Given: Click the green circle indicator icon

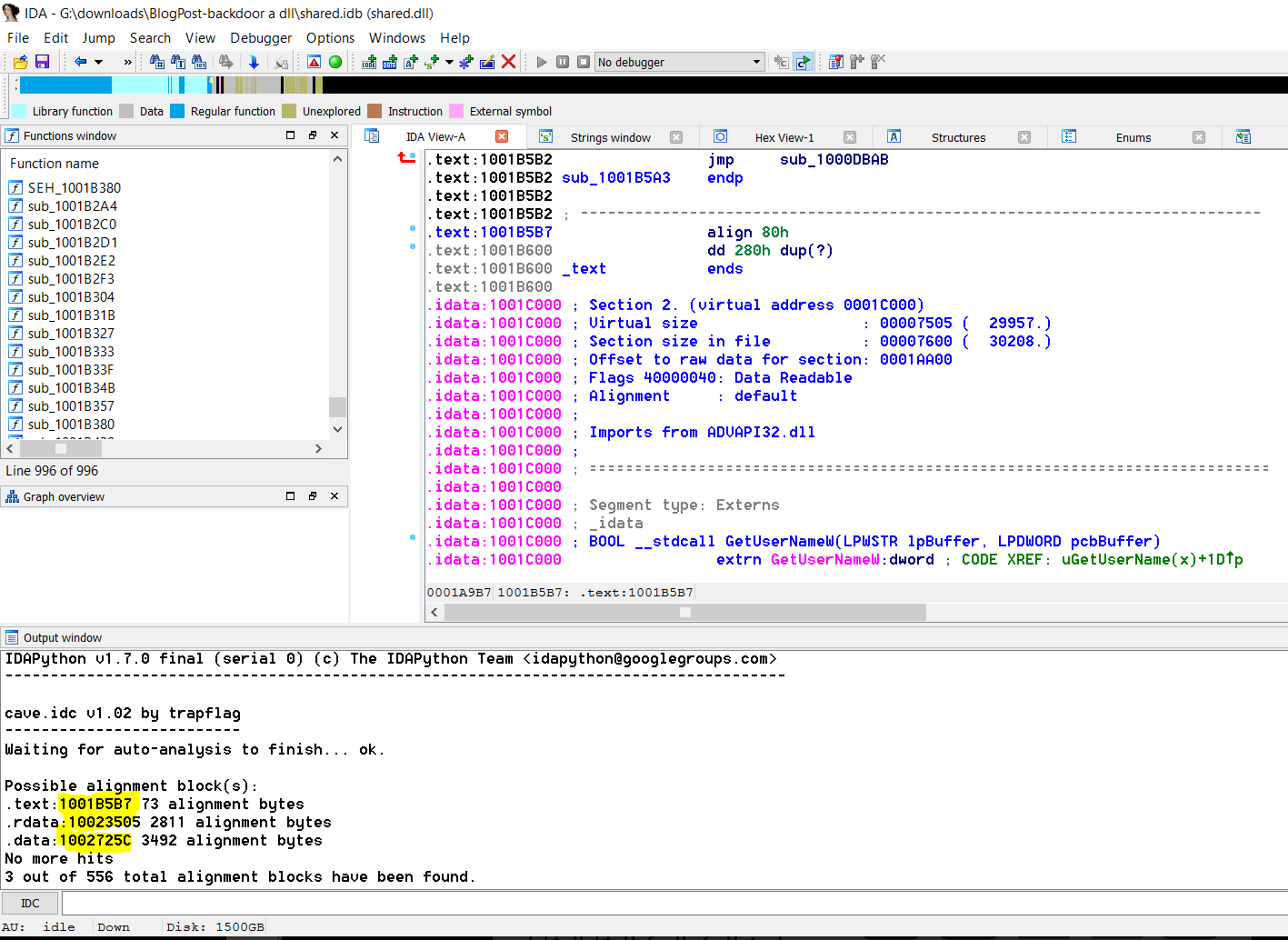Looking at the screenshot, I should pyautogui.click(x=335, y=62).
